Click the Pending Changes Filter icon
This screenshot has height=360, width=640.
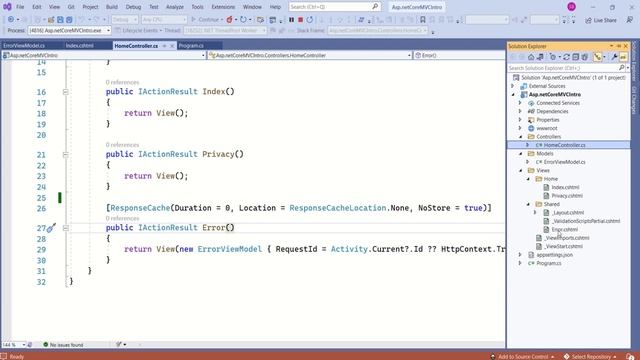(553, 57)
